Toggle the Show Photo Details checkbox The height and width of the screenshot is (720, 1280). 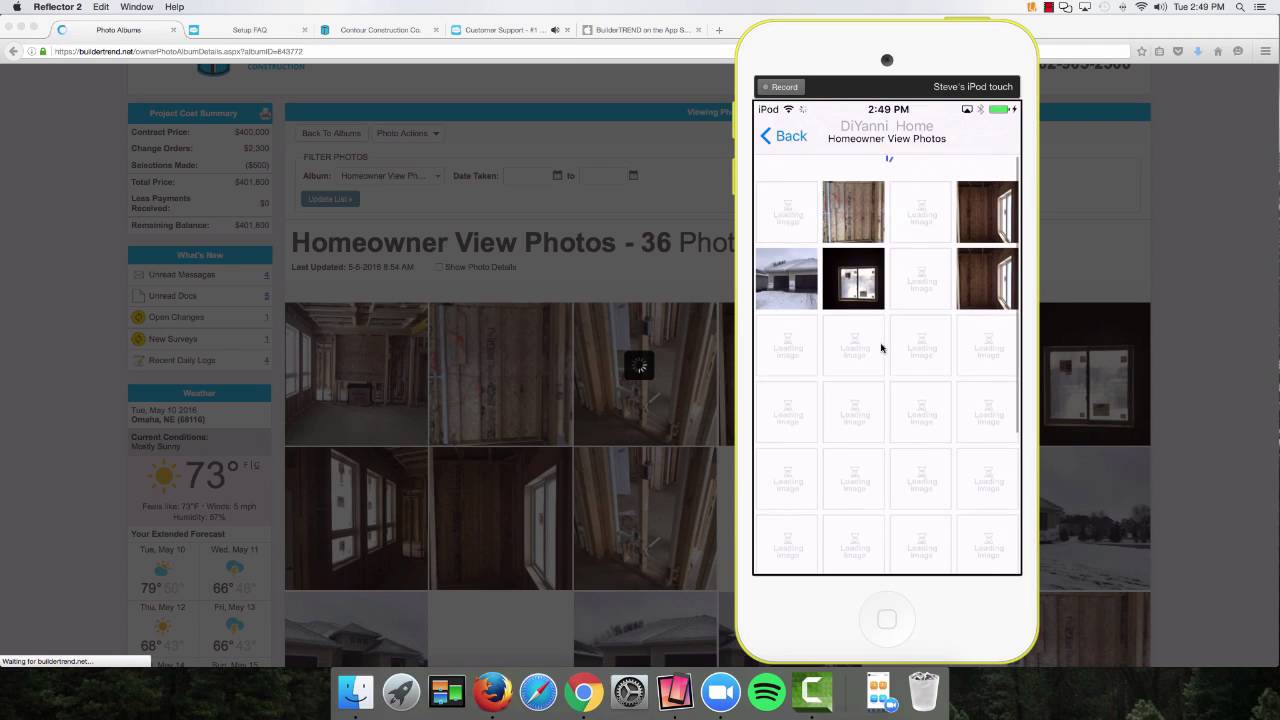pos(439,267)
